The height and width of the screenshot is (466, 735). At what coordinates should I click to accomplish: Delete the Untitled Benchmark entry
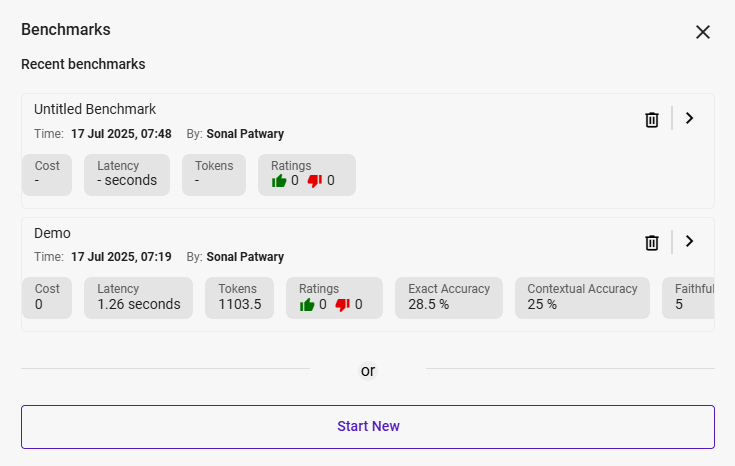[x=652, y=120]
